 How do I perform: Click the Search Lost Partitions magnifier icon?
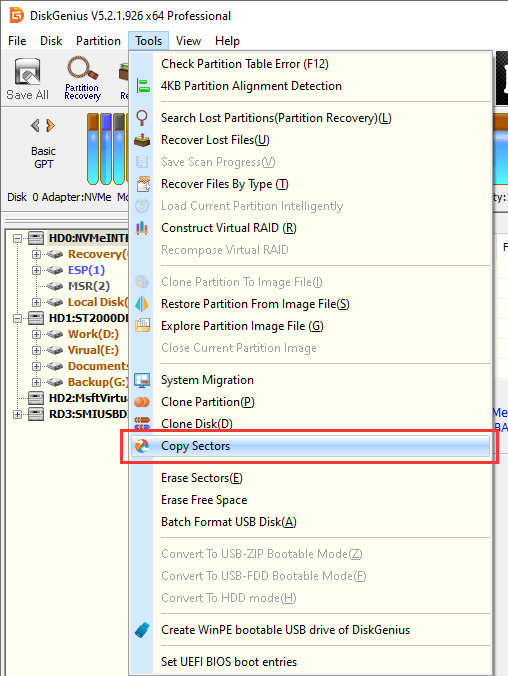142,118
